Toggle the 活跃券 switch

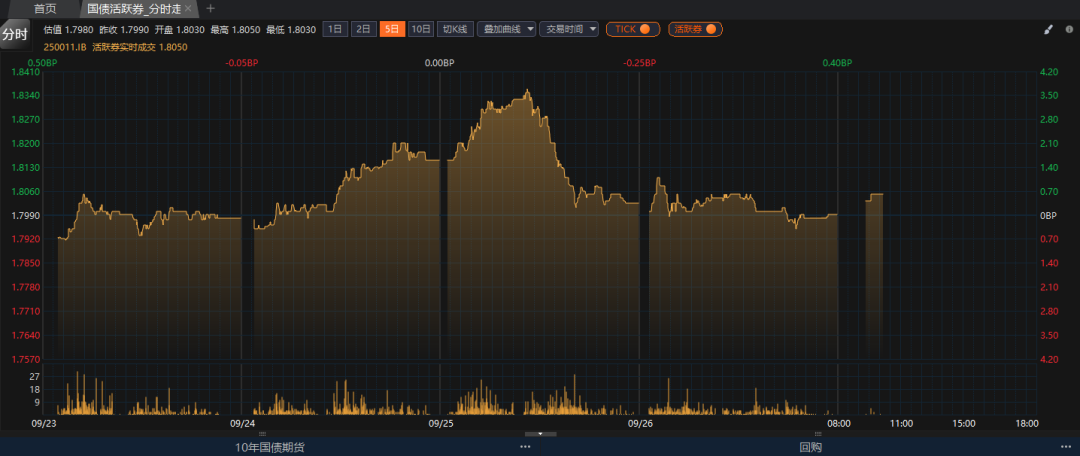(695, 29)
